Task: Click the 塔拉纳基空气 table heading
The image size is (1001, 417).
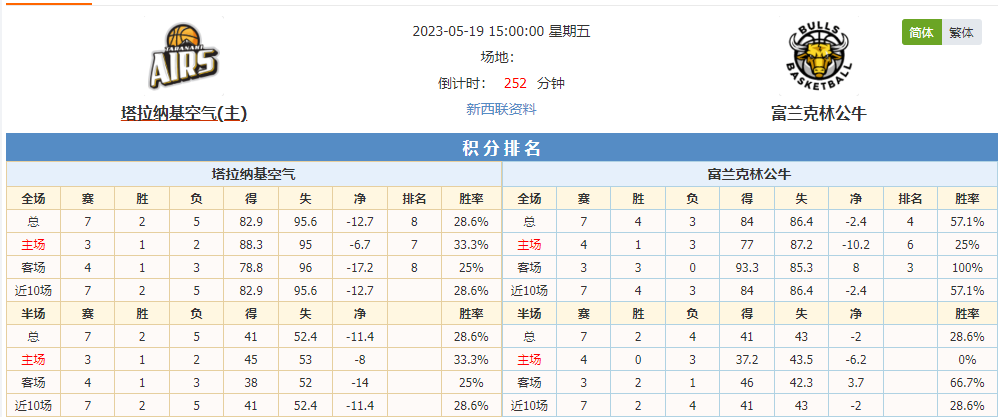Action: [x=253, y=174]
